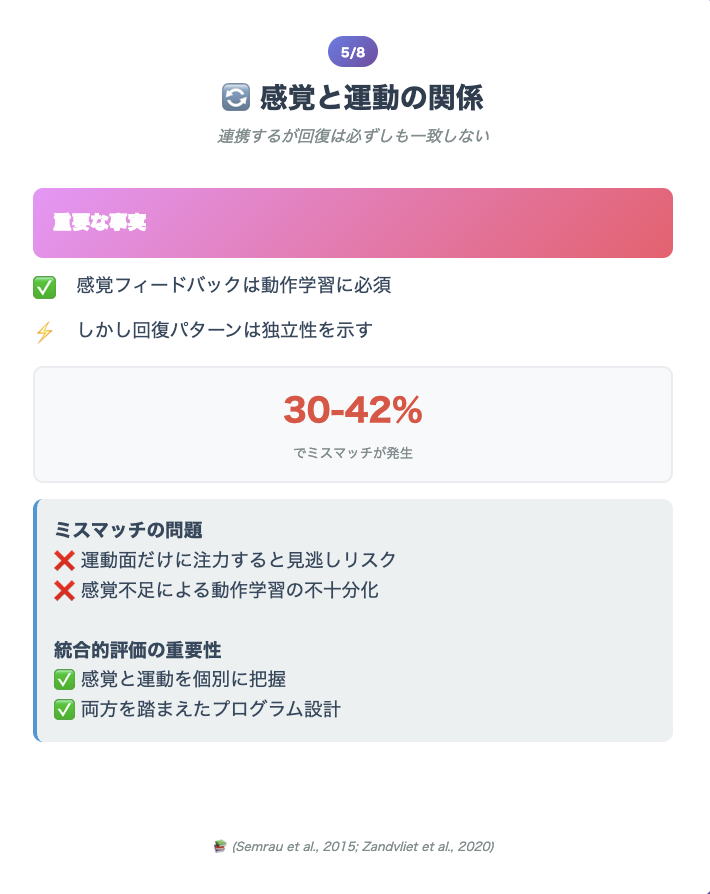Click the pink gradient 重要な事実 banner
Viewport: 710px width, 894px height.
[353, 223]
